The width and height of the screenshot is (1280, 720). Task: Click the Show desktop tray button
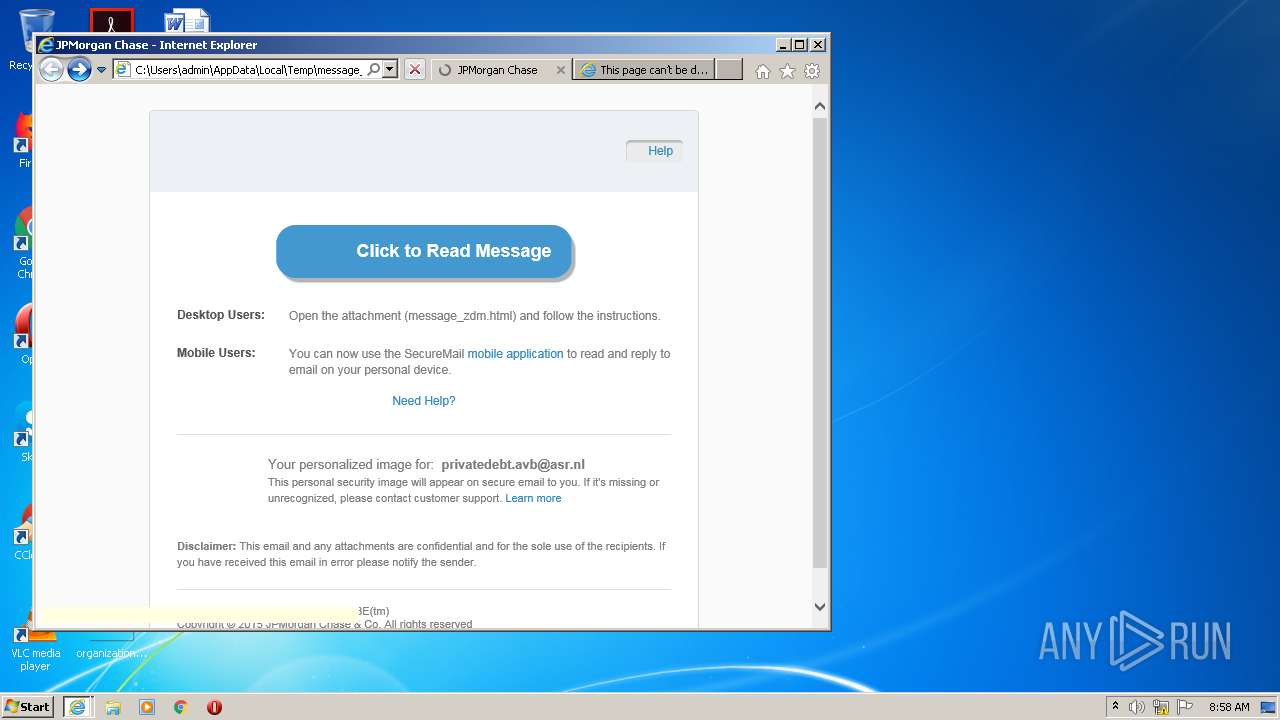coord(1269,707)
